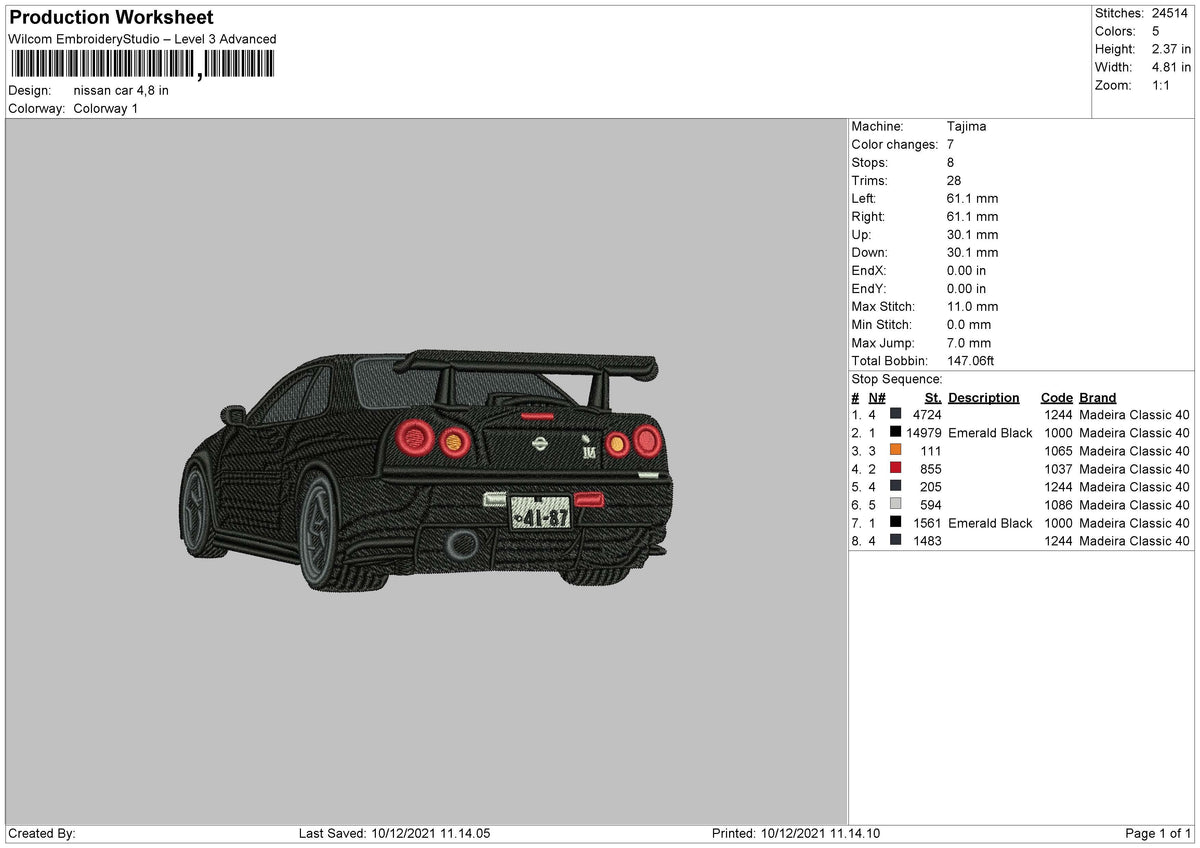Open the Colorway 1 selector
The height and width of the screenshot is (848, 1200).
106,109
